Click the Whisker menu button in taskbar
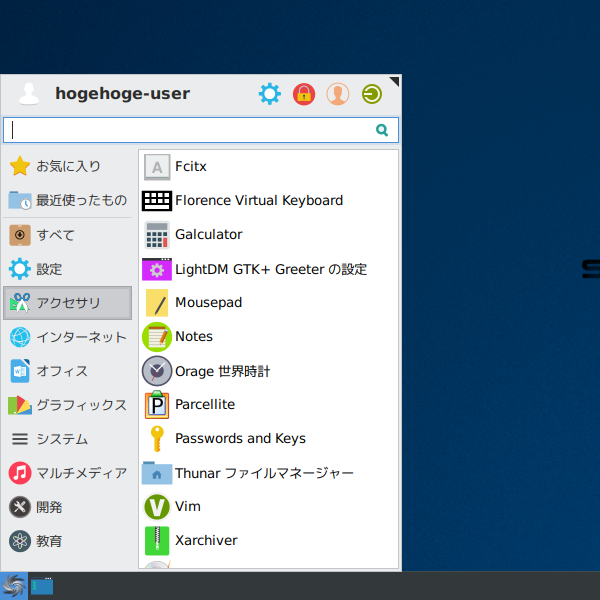This screenshot has width=600, height=600. pyautogui.click(x=14, y=586)
